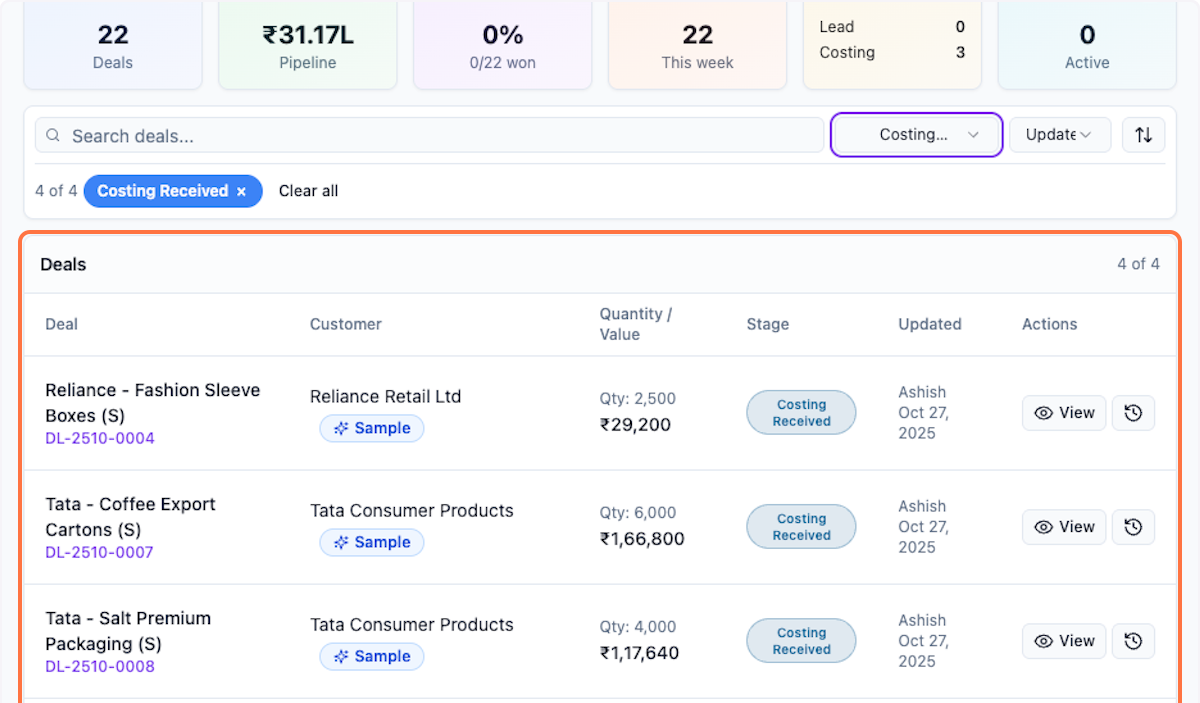Open deal ID DL-2510-0007
Image resolution: width=1200 pixels, height=703 pixels.
coord(100,552)
